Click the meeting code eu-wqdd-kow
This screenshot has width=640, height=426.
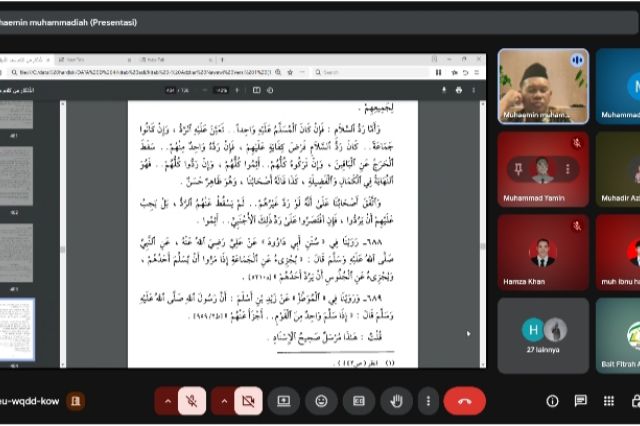29,401
